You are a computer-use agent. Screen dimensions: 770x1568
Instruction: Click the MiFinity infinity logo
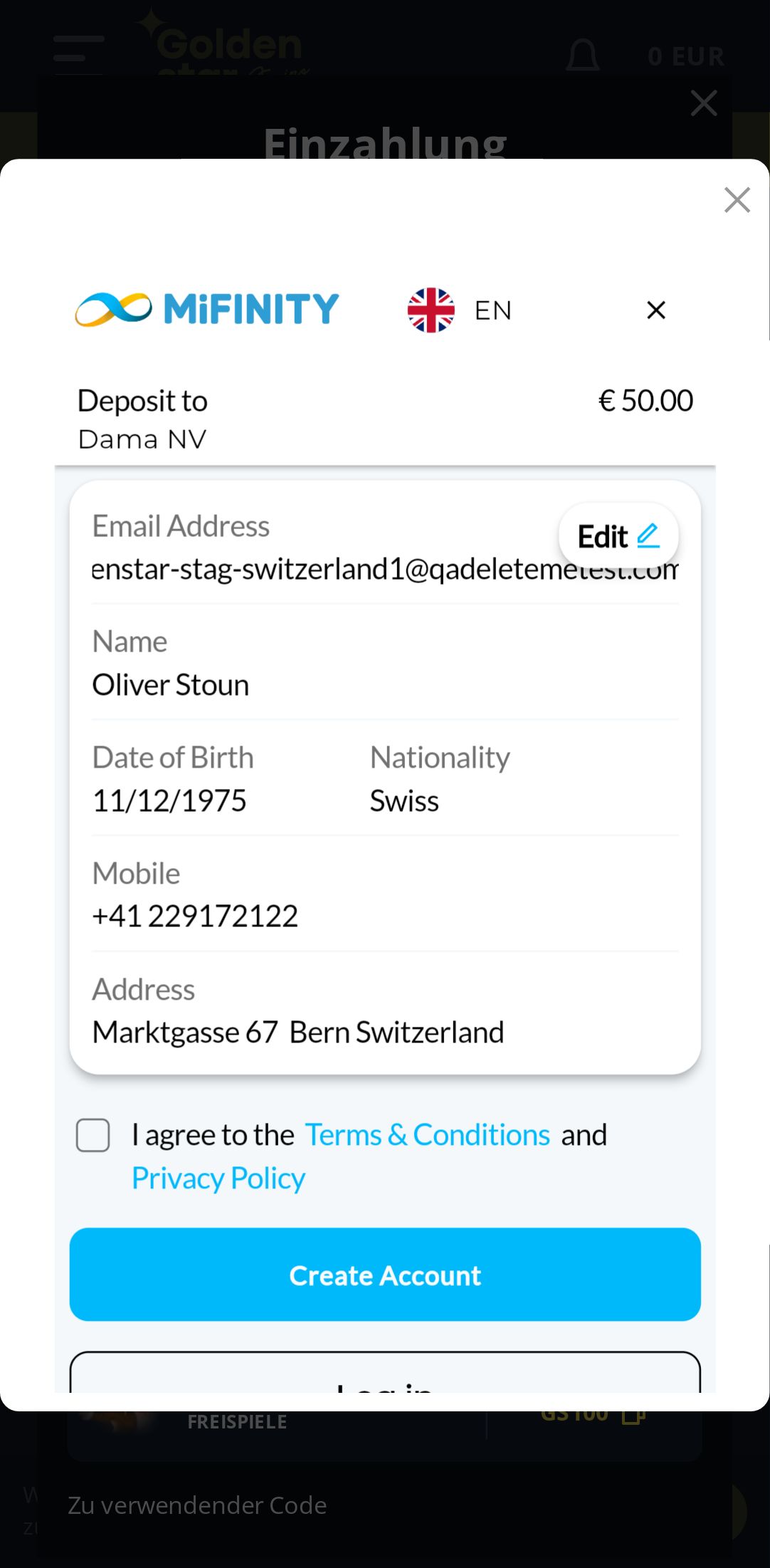pos(114,310)
